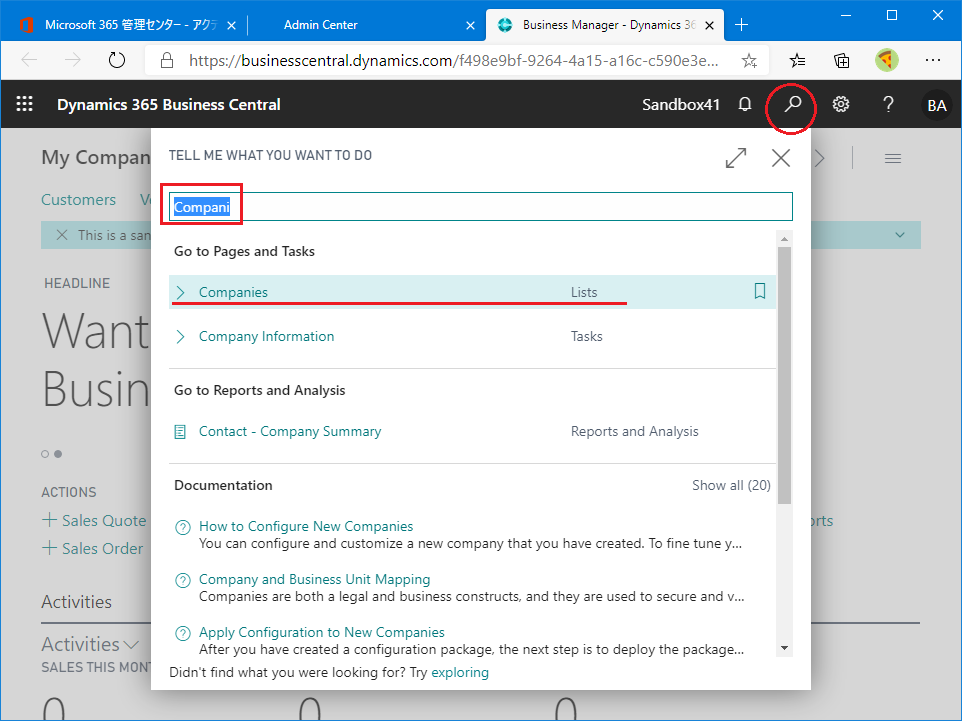Viewport: 962px width, 721px height.
Task: Click the results list scrollbar thumb
Action: point(784,376)
